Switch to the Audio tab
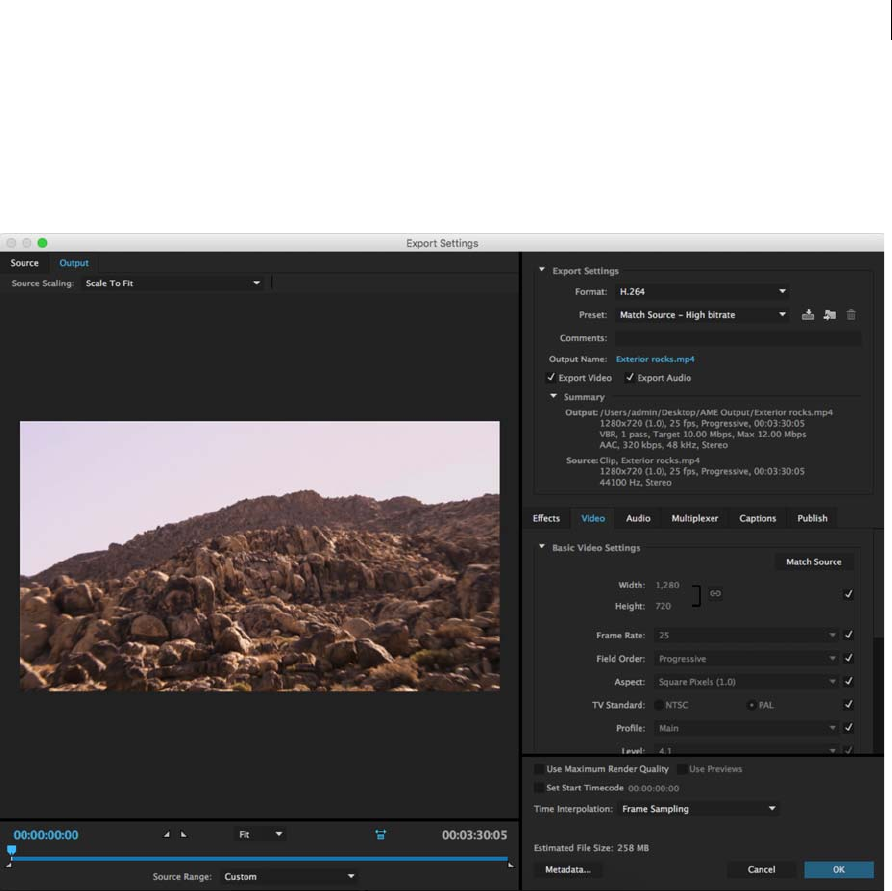Screen dimensions: 892x891 pos(638,518)
